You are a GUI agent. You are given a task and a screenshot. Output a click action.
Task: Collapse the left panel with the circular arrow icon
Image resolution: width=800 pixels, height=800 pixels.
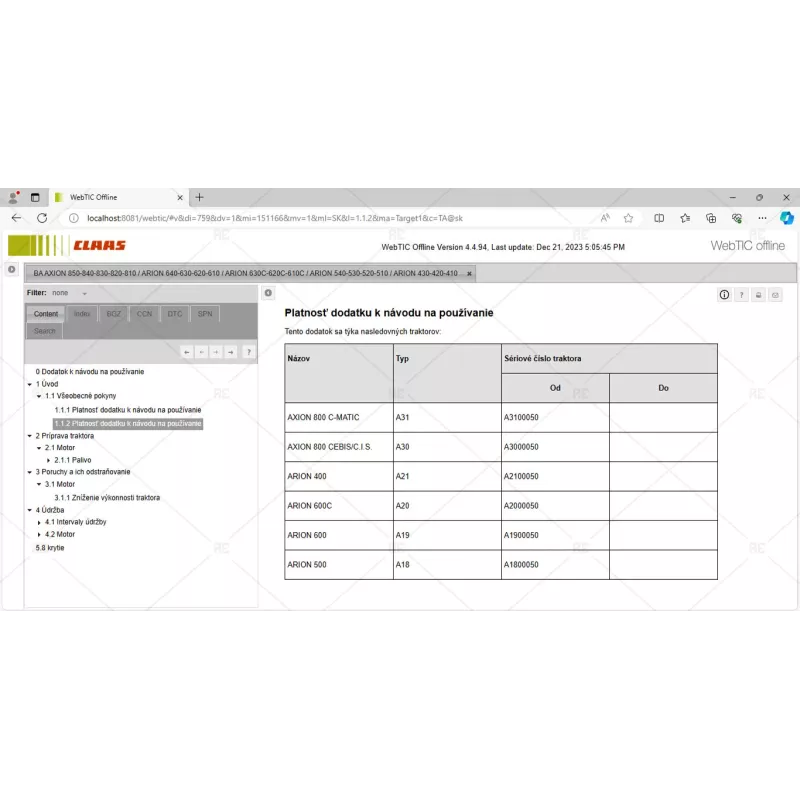pyautogui.click(x=268, y=293)
